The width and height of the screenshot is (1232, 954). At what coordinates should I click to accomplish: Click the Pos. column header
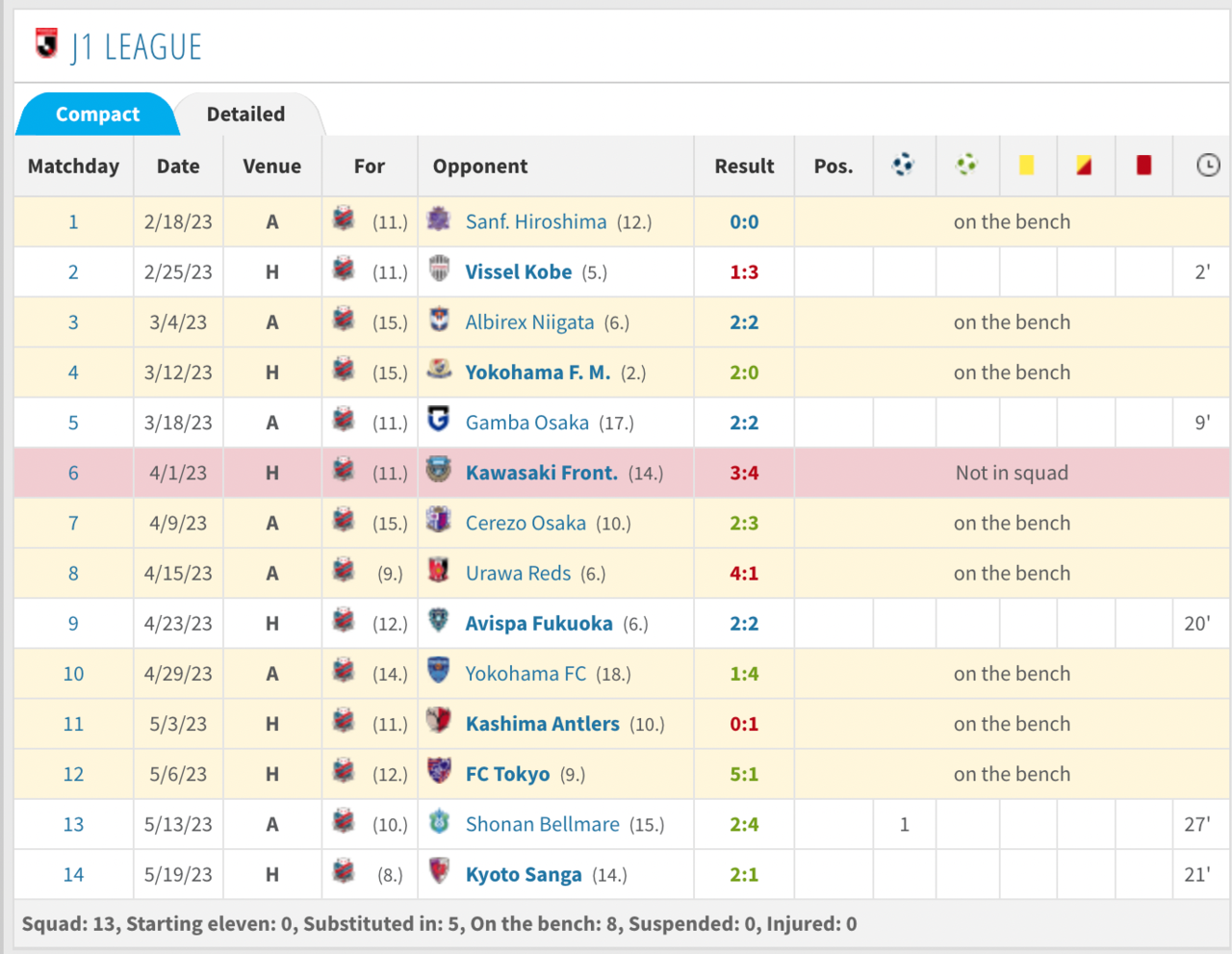click(x=834, y=166)
